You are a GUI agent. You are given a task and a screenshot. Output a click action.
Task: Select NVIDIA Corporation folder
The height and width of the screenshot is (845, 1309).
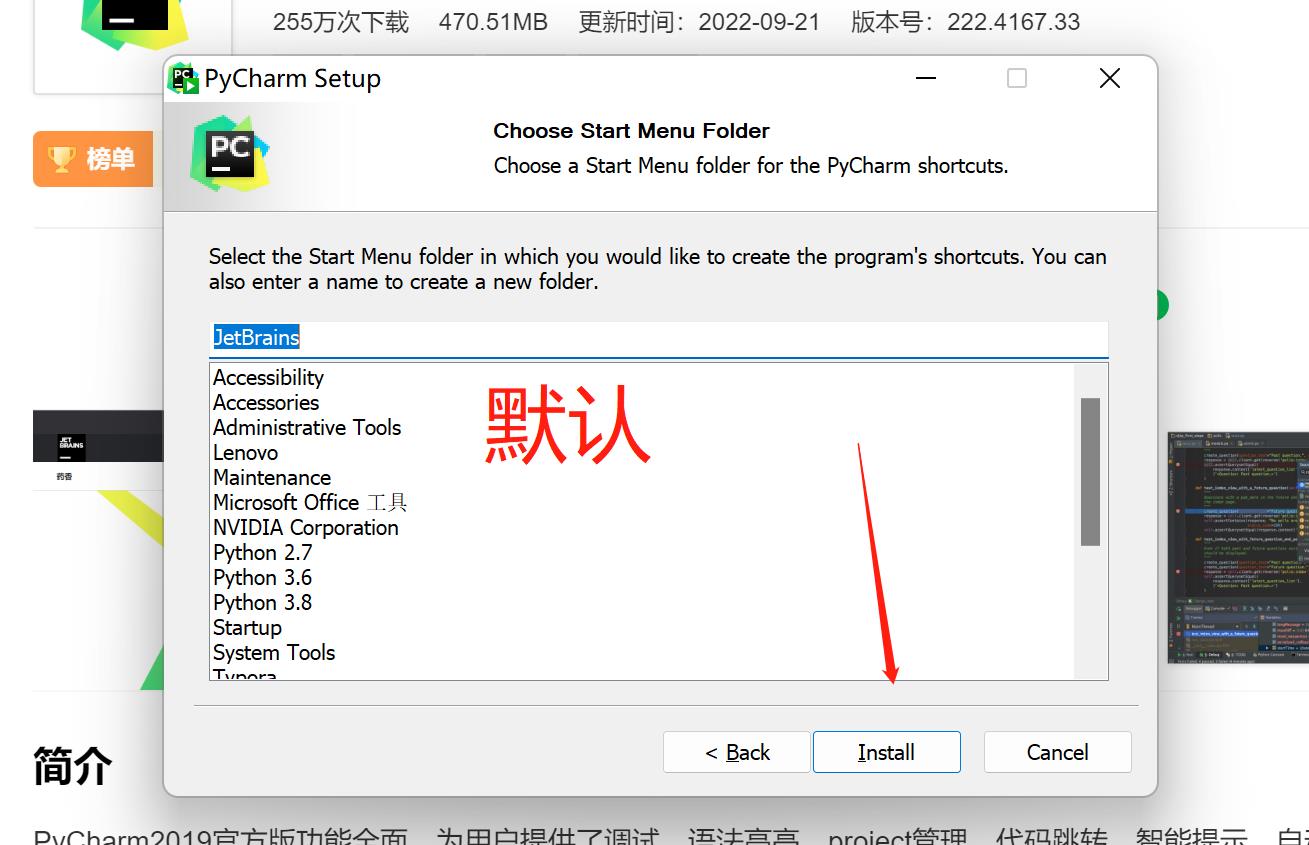[305, 527]
